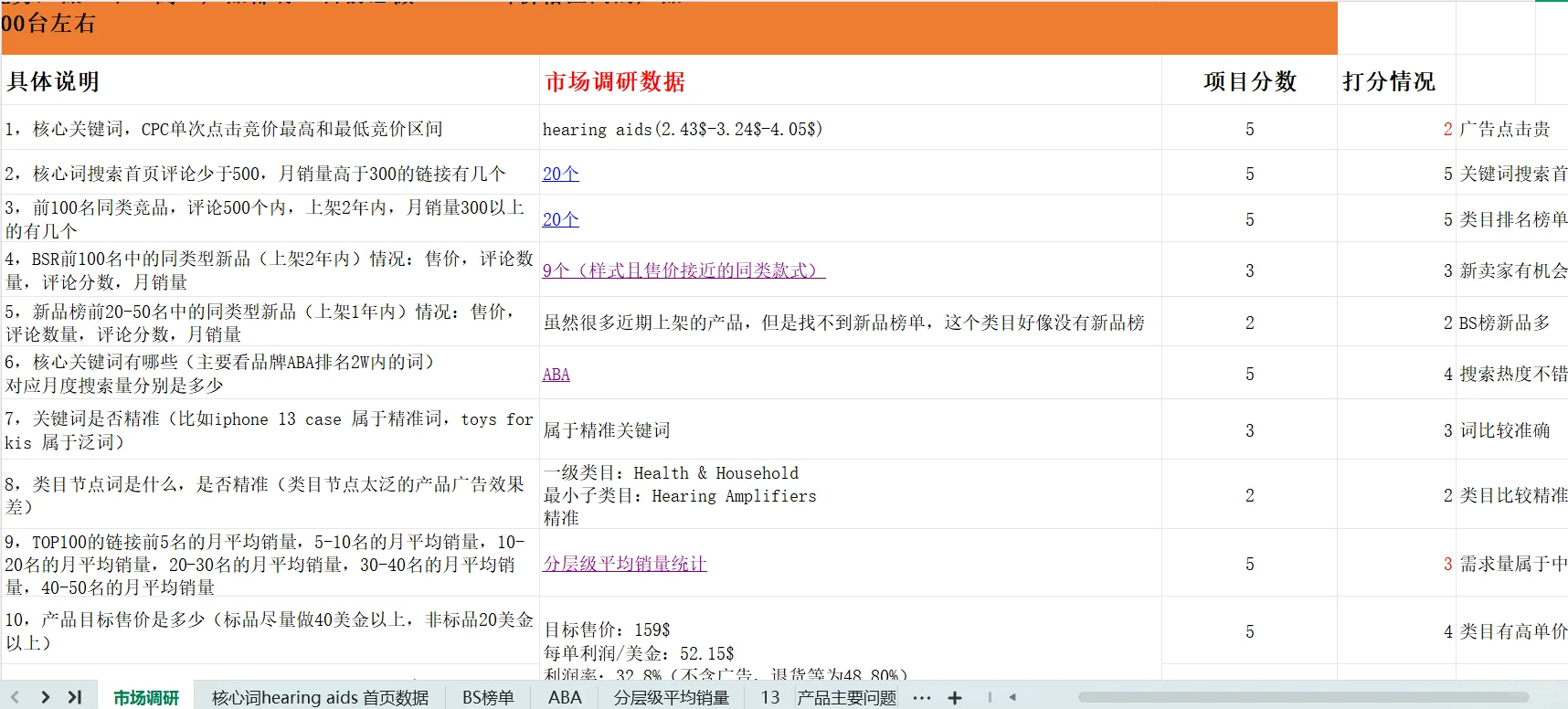Select 类目比较精准 comment cell
The height and width of the screenshot is (709, 1568).
click(x=1512, y=495)
